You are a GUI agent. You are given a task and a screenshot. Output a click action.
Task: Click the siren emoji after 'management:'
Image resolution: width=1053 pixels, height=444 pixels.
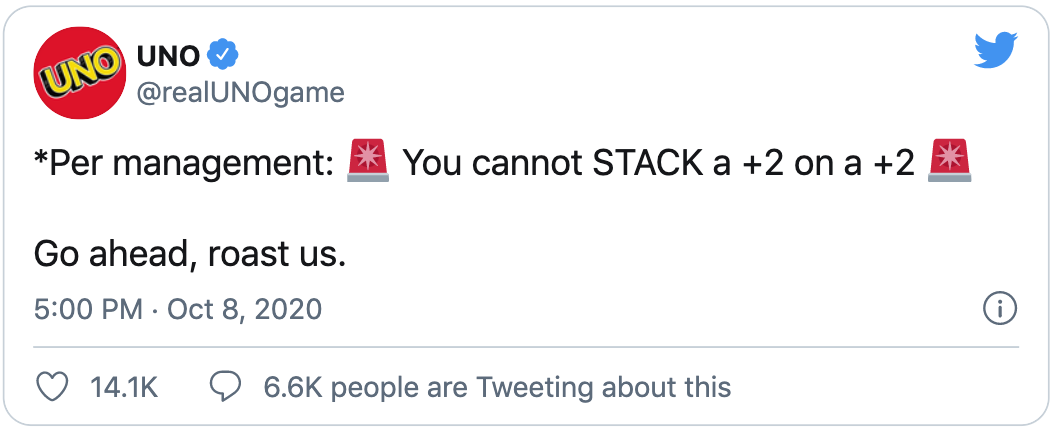point(367,161)
